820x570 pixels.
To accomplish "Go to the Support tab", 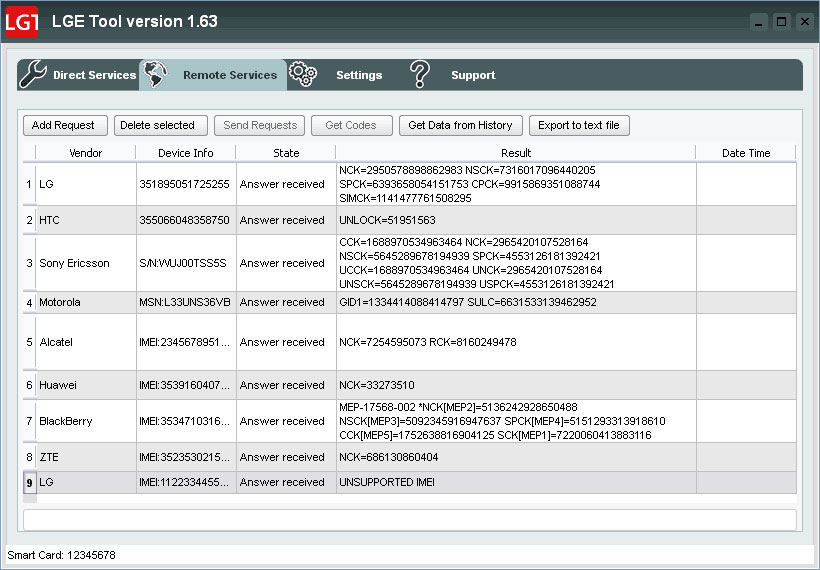I will 453,75.
